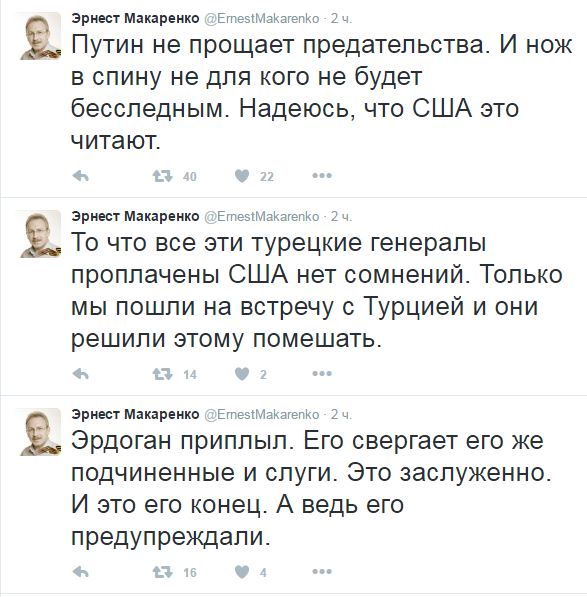Like the tweet with 4 likes
The image size is (587, 597).
click(242, 572)
